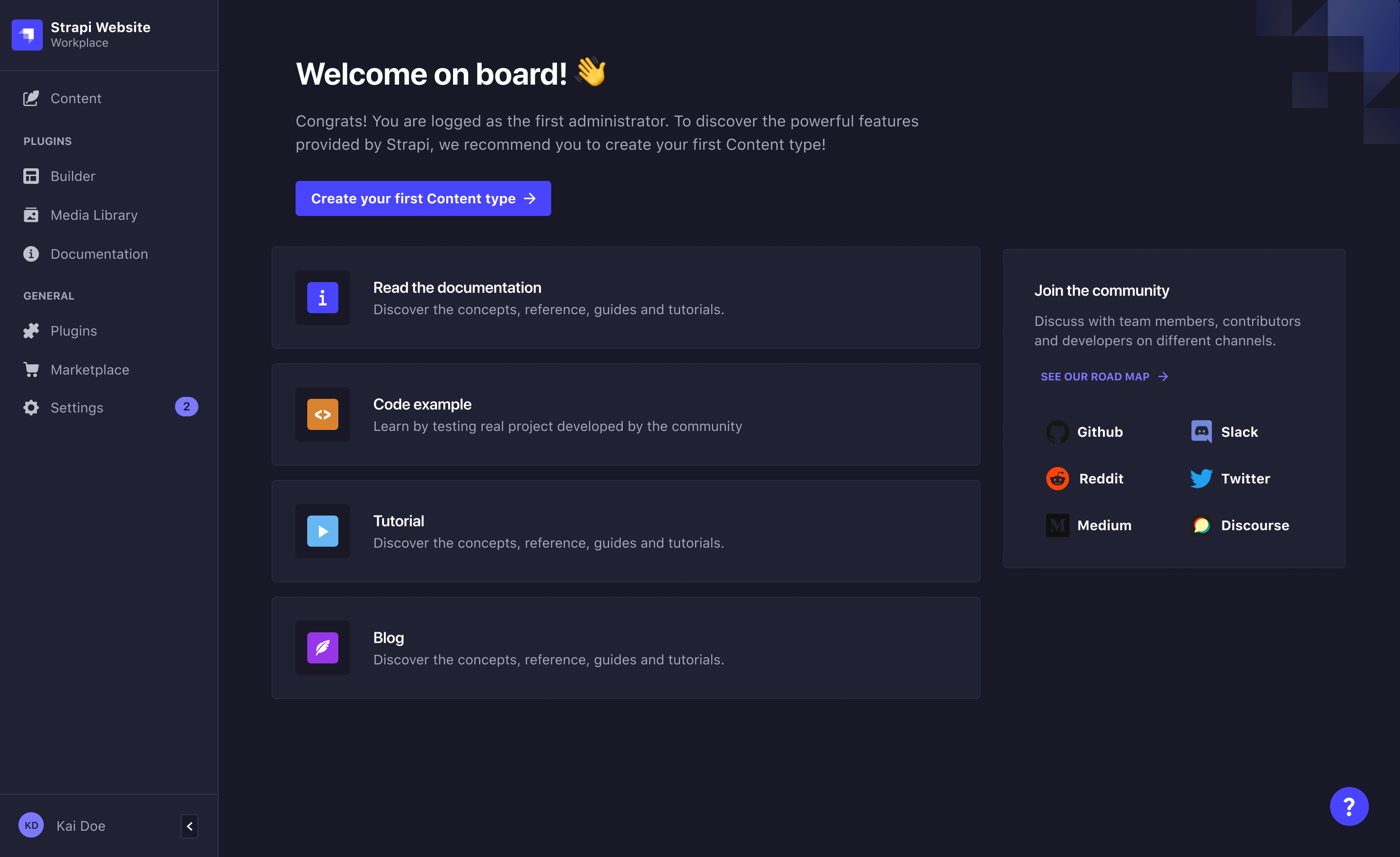Open the Blog feather icon card

pyautogui.click(x=323, y=648)
